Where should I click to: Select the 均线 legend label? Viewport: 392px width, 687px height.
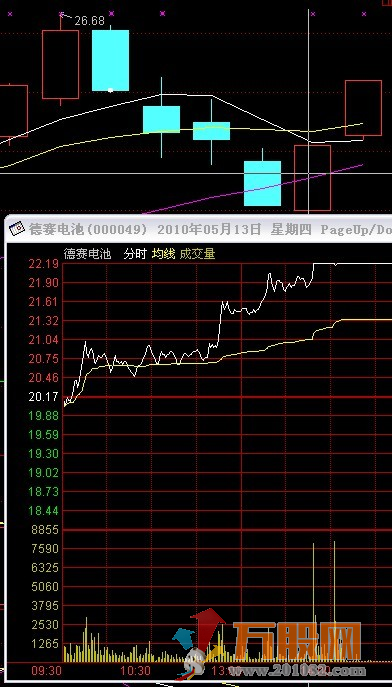(x=163, y=253)
